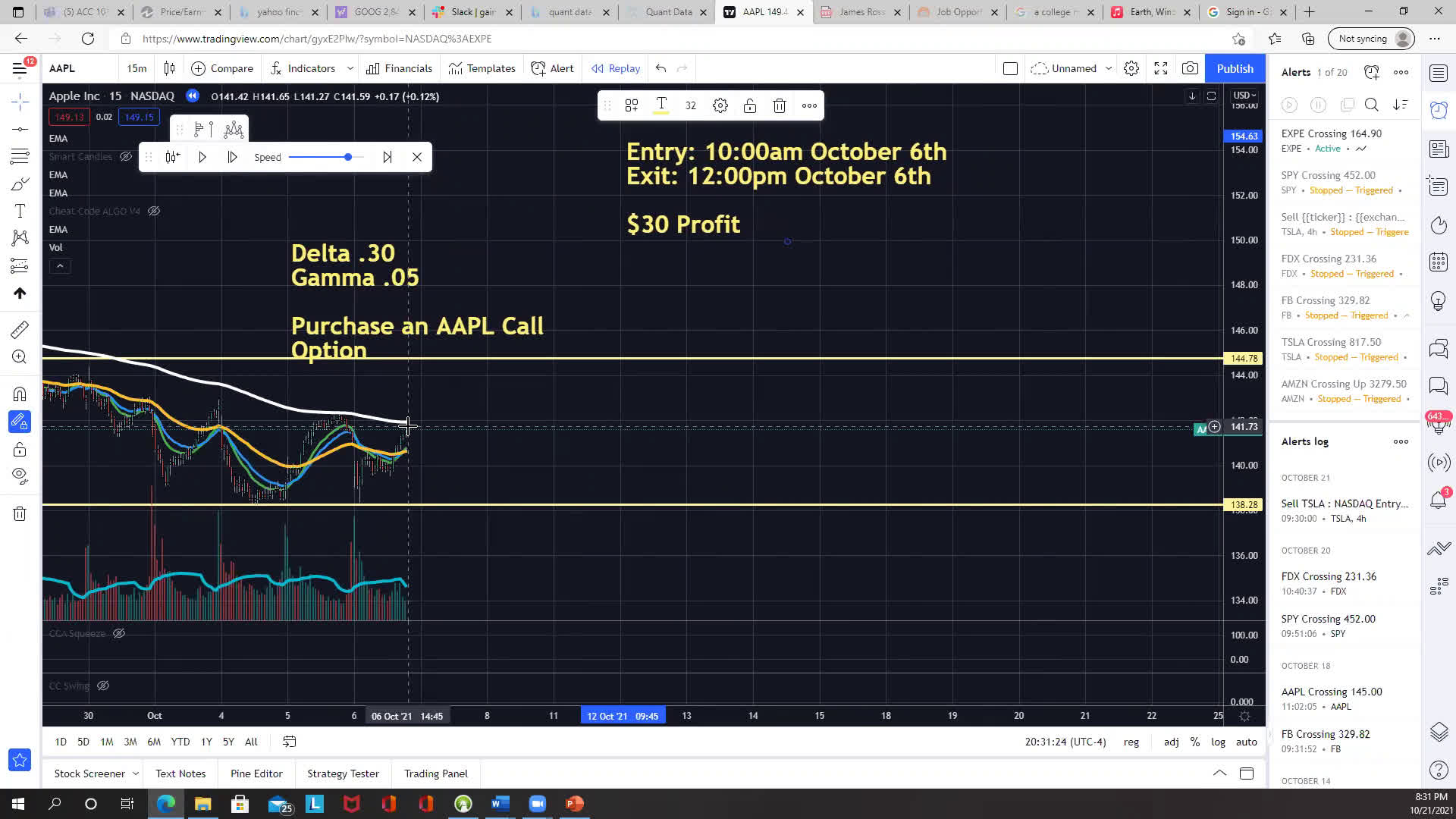Open the Alerts clock panel in right sidebar
Image resolution: width=1456 pixels, height=819 pixels.
pos(1438,110)
